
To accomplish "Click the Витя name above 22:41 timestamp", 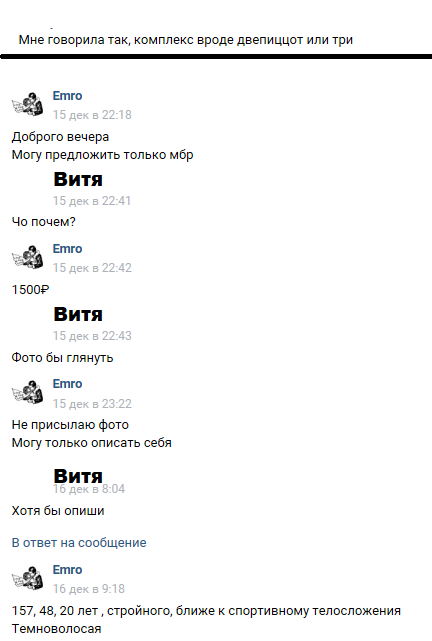I will click(78, 179).
